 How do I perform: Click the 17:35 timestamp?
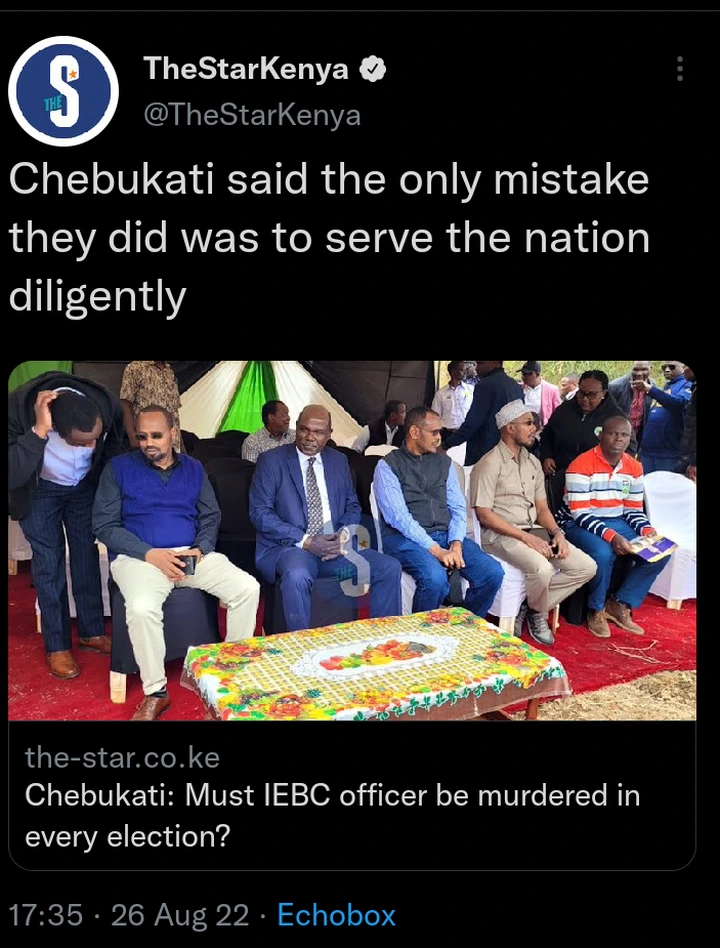(x=45, y=915)
